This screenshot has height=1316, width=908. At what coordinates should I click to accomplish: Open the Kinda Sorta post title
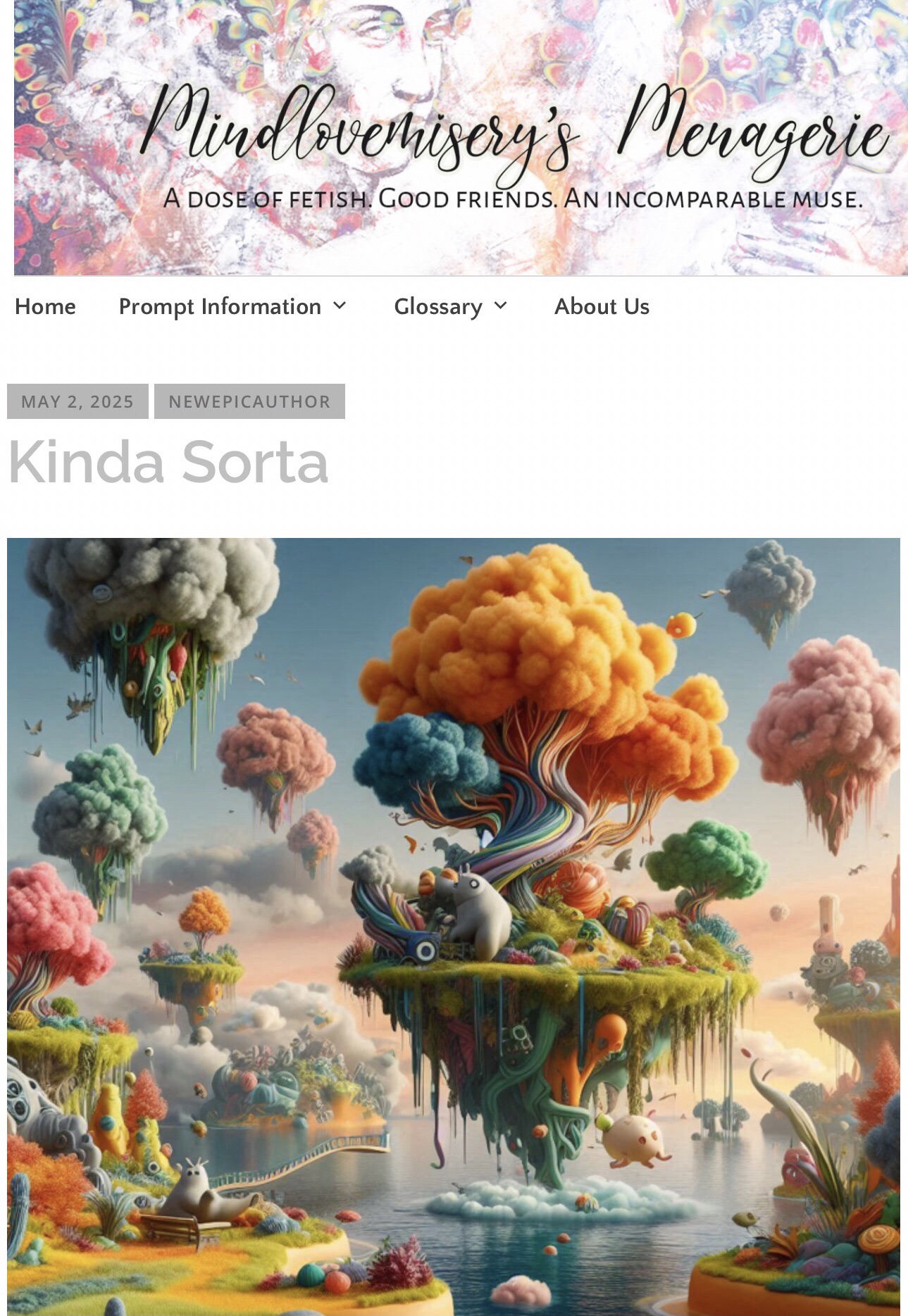[168, 462]
